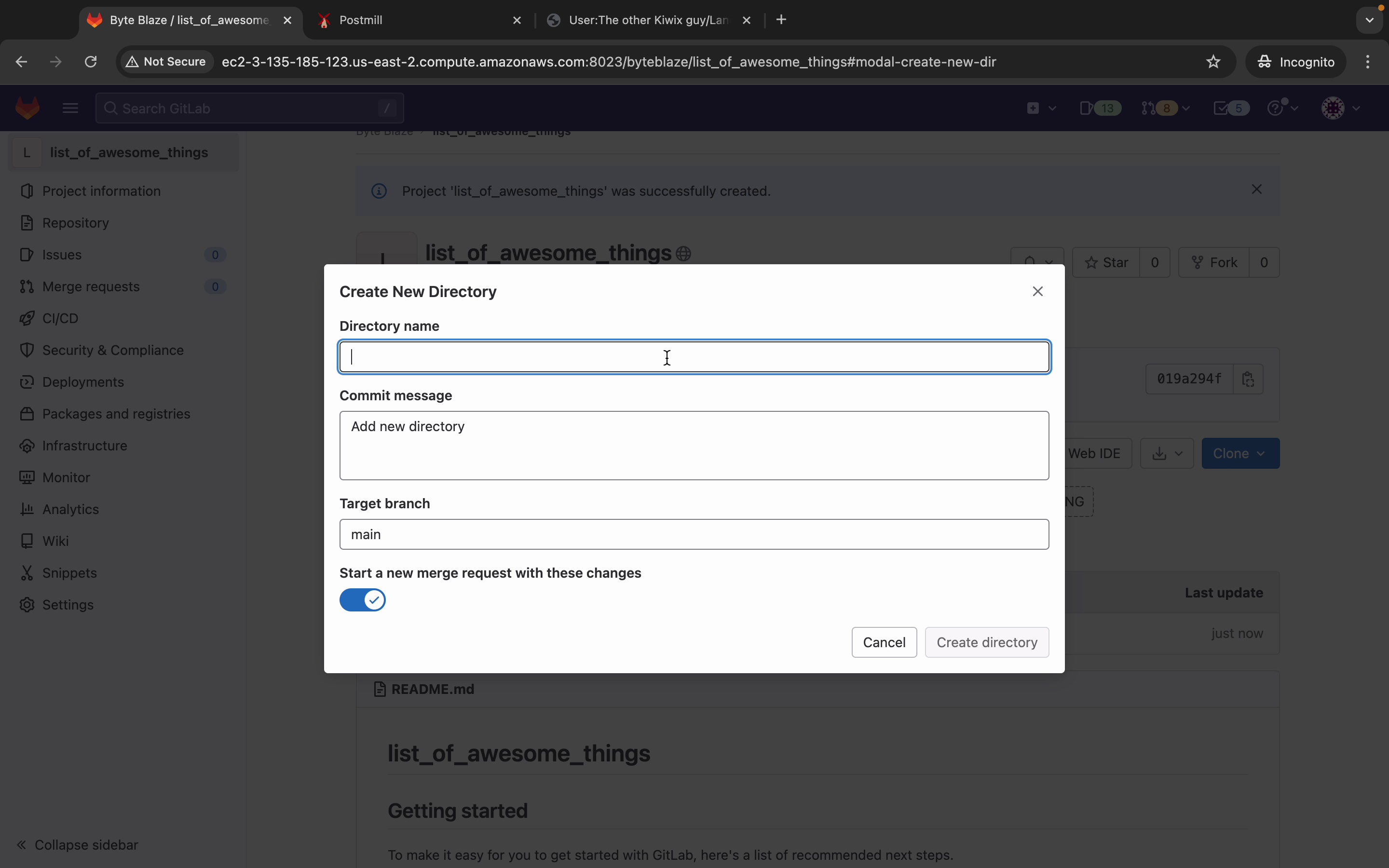The height and width of the screenshot is (868, 1389).
Task: Open merge requests dropdown with 8 badge
Action: [x=1165, y=108]
